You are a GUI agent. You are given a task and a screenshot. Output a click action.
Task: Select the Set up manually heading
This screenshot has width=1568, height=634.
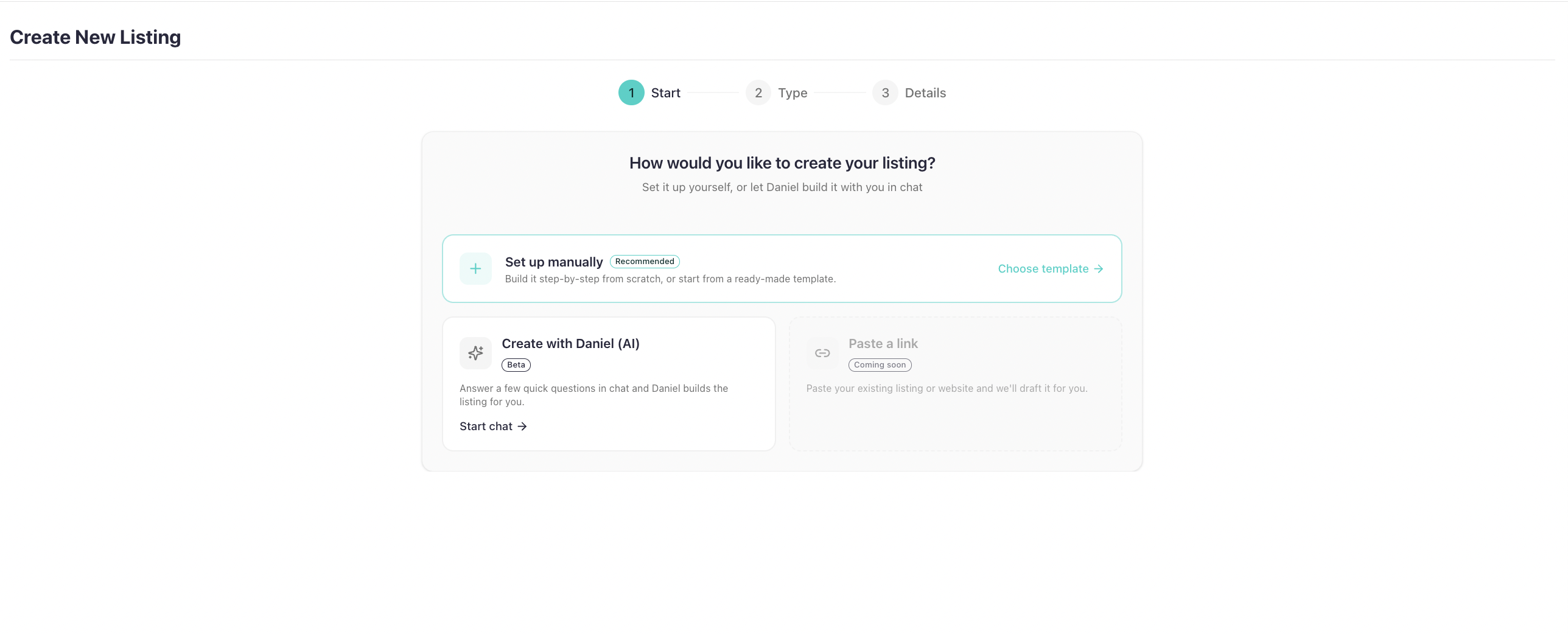553,262
